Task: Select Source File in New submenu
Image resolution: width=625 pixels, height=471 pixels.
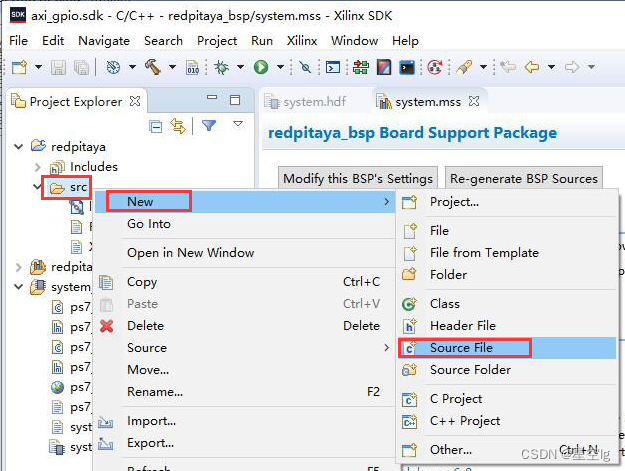Action: 507,348
